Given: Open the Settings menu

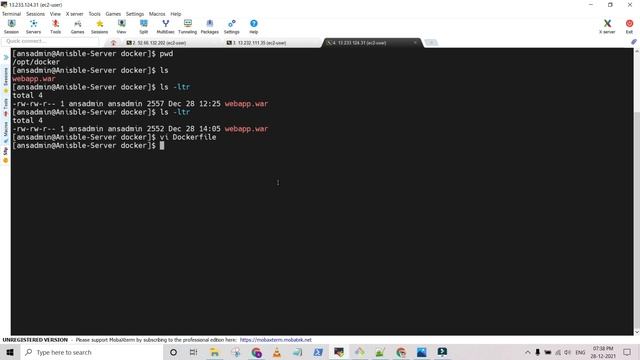Looking at the screenshot, I should 135,14.
